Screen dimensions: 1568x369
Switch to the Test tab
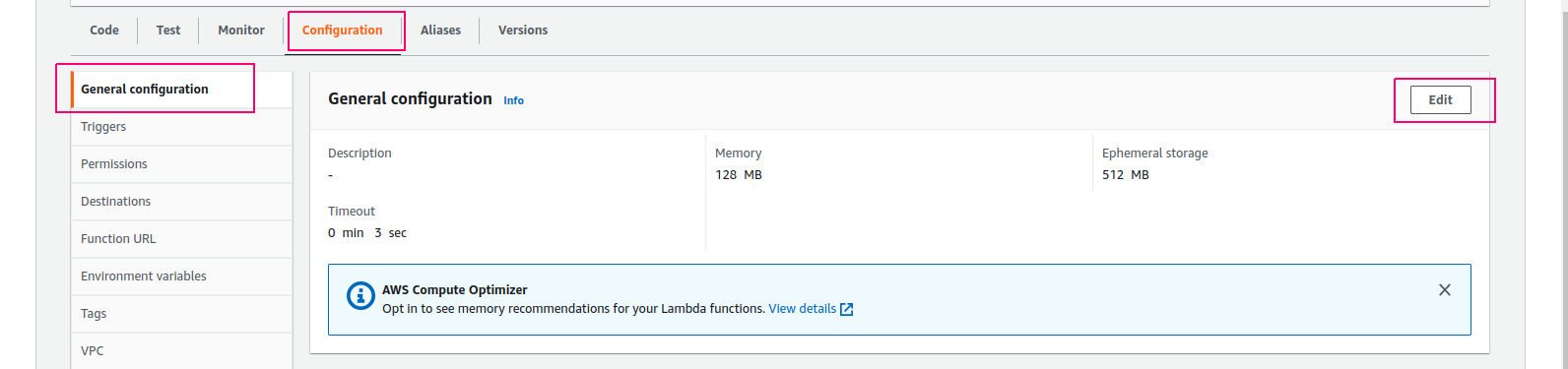[x=168, y=31]
